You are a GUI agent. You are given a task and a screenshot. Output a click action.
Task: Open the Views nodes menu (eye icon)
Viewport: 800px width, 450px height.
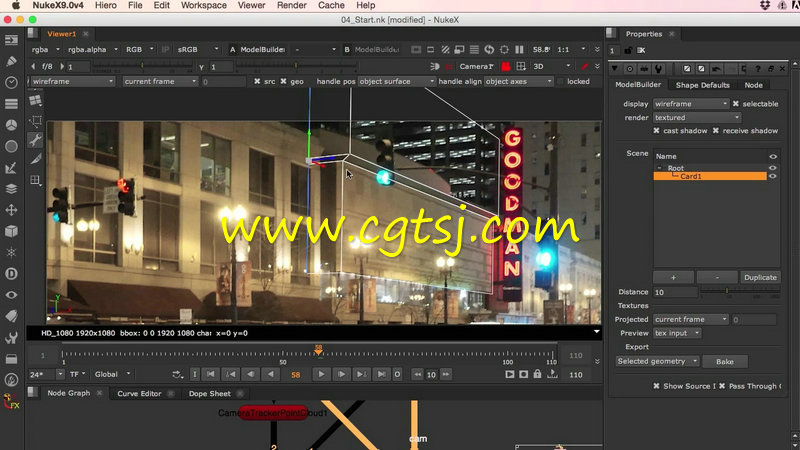tap(11, 295)
